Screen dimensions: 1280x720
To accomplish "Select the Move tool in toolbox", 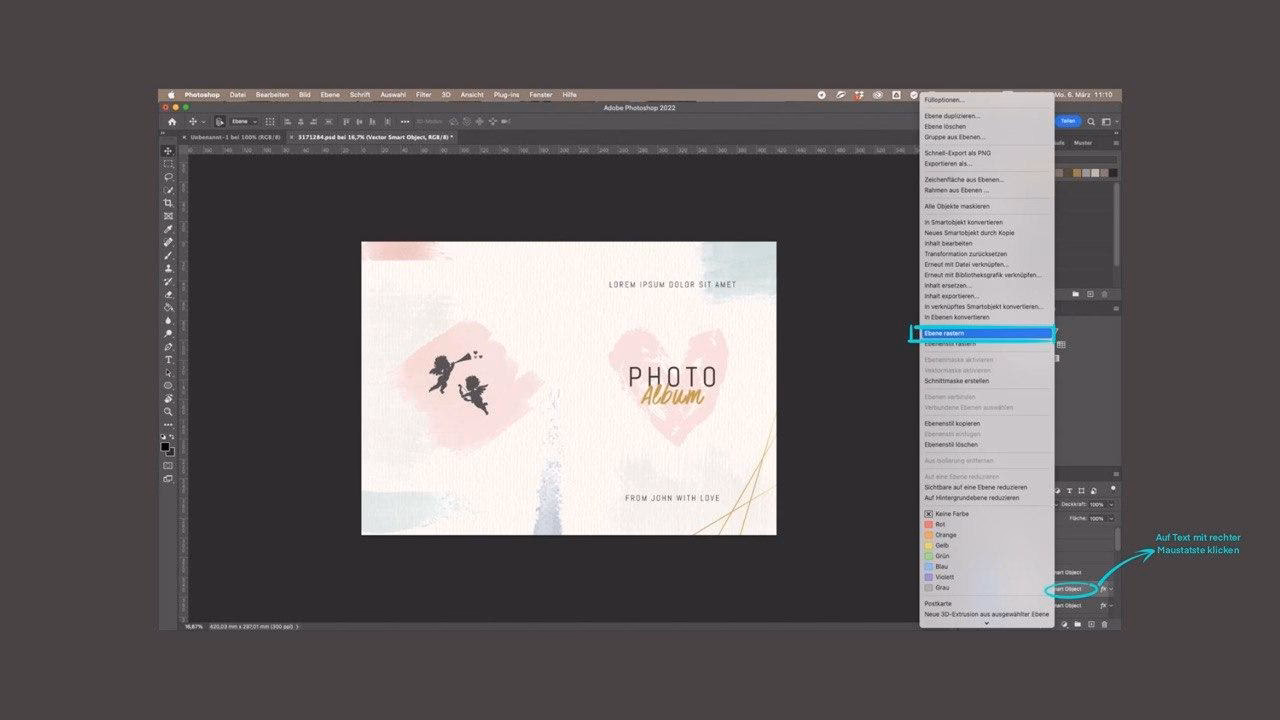I will 168,150.
